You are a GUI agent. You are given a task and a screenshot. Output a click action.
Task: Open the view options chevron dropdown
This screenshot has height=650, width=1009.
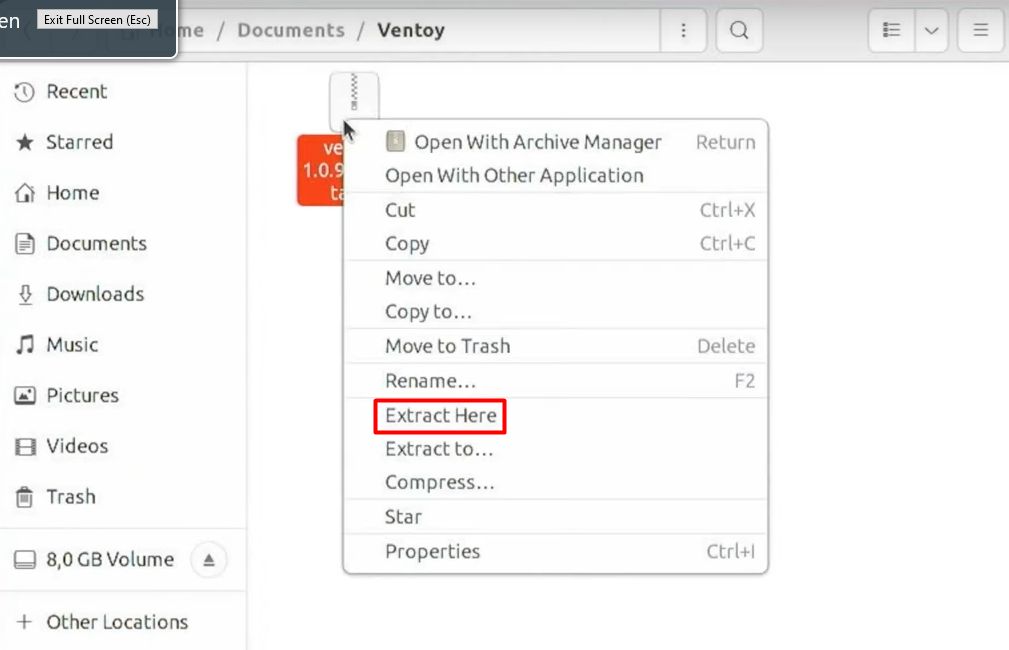point(931,30)
